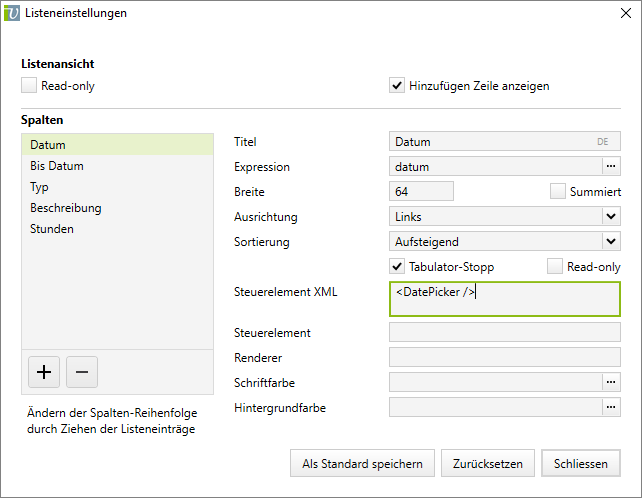Click the plus icon to add column

[x=43, y=372]
